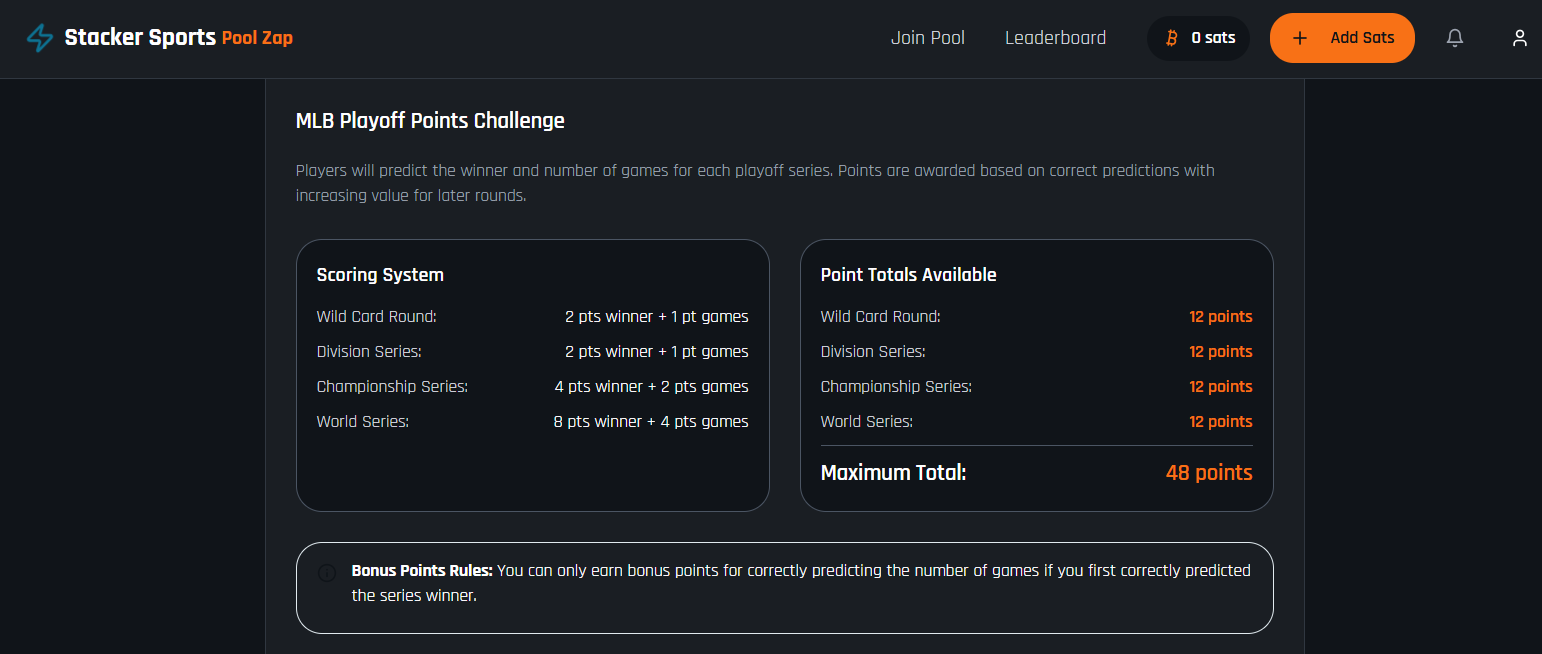This screenshot has height=654, width=1542.
Task: Click the Wild Card Round scoring row
Action: (x=532, y=317)
